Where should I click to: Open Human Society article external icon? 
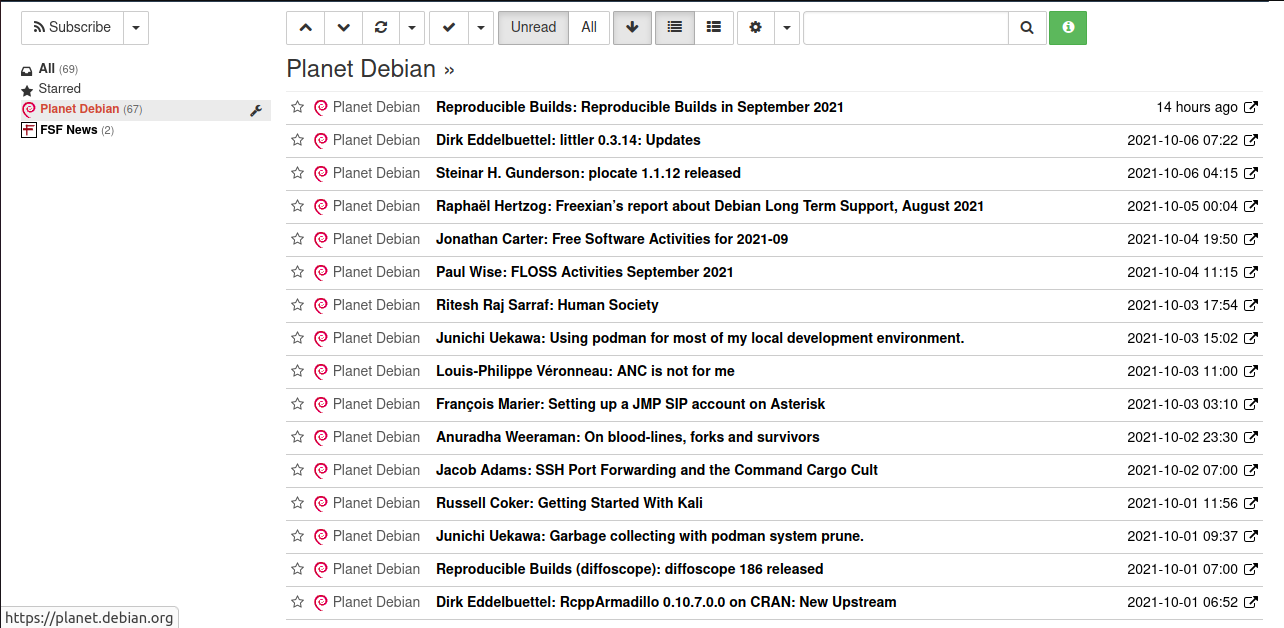pyautogui.click(x=1250, y=305)
